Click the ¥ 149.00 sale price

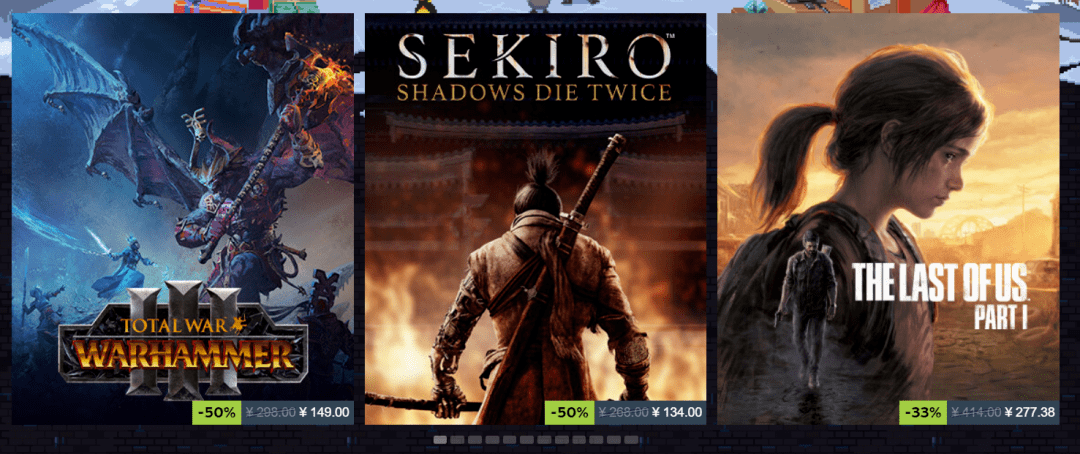click(324, 413)
